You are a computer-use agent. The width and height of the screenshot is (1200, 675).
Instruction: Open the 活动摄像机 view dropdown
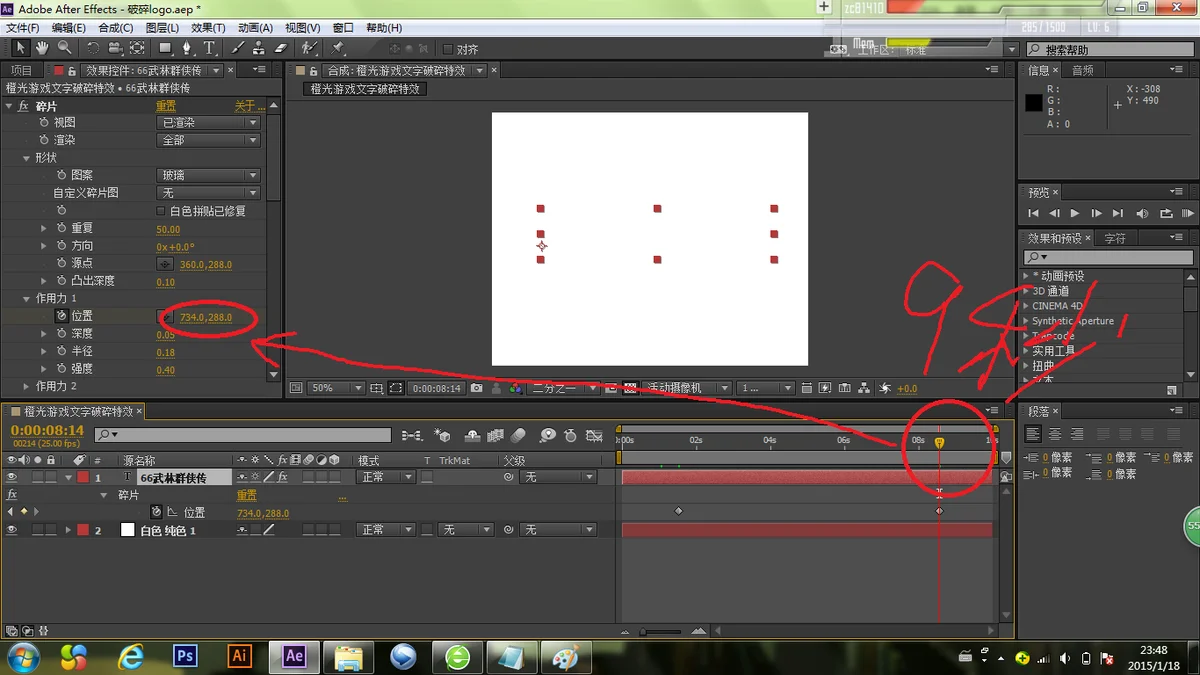click(x=688, y=388)
